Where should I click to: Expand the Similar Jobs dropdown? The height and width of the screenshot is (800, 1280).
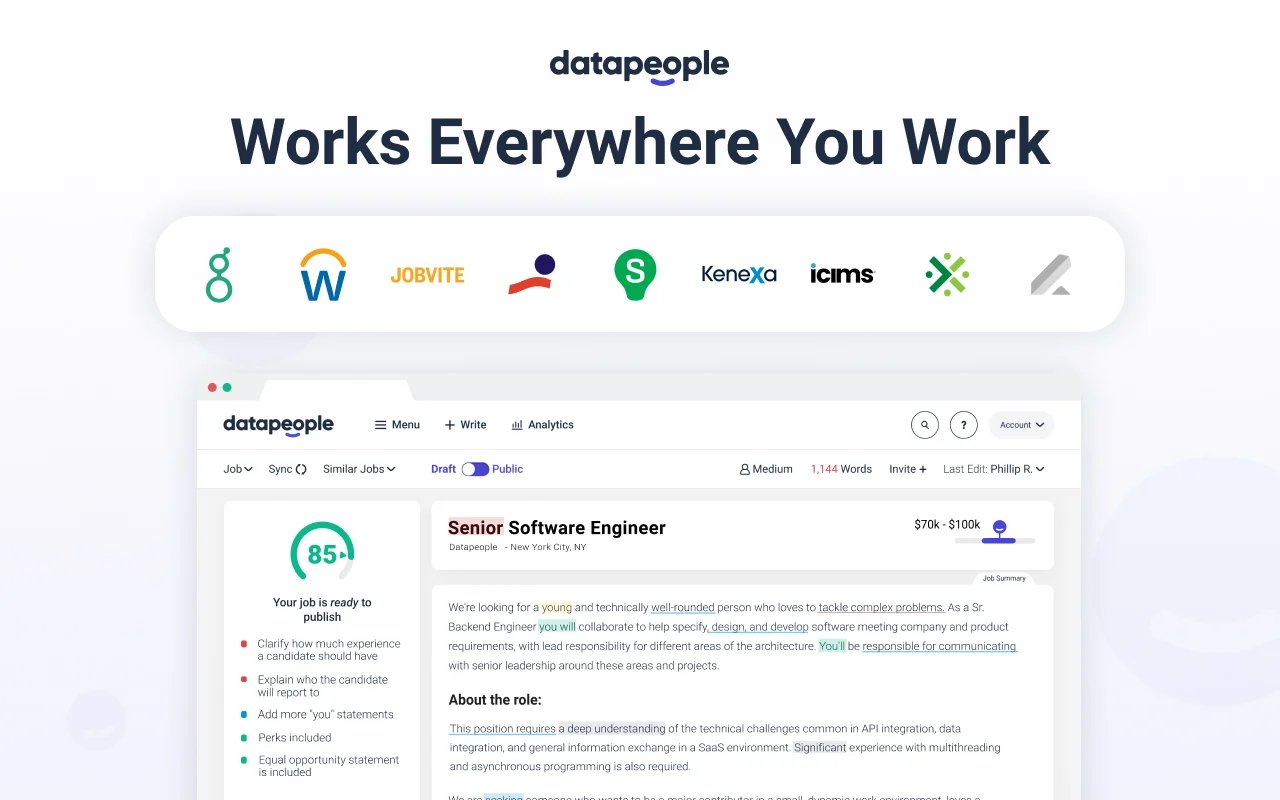[359, 469]
